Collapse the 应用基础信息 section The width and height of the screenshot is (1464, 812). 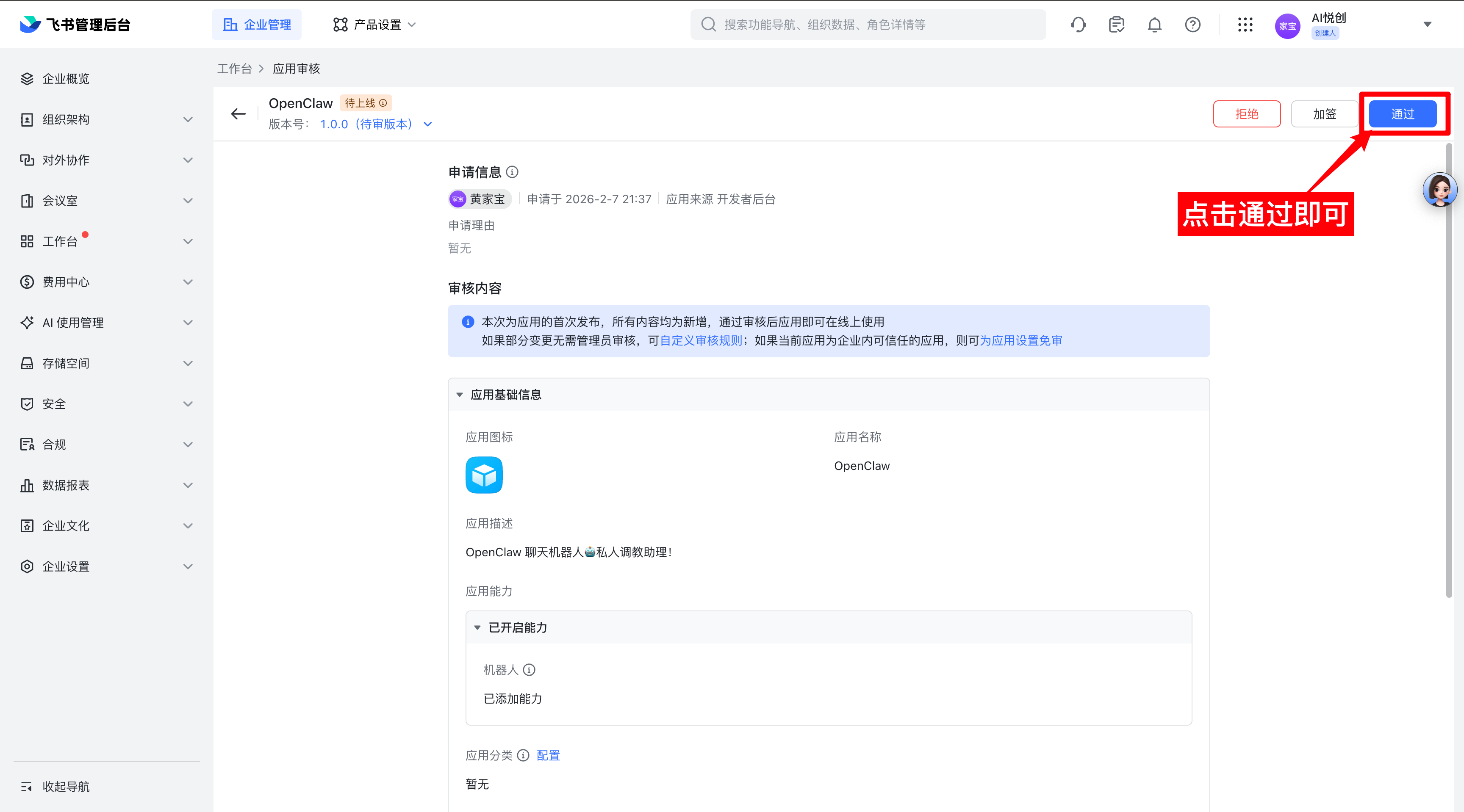[460, 395]
